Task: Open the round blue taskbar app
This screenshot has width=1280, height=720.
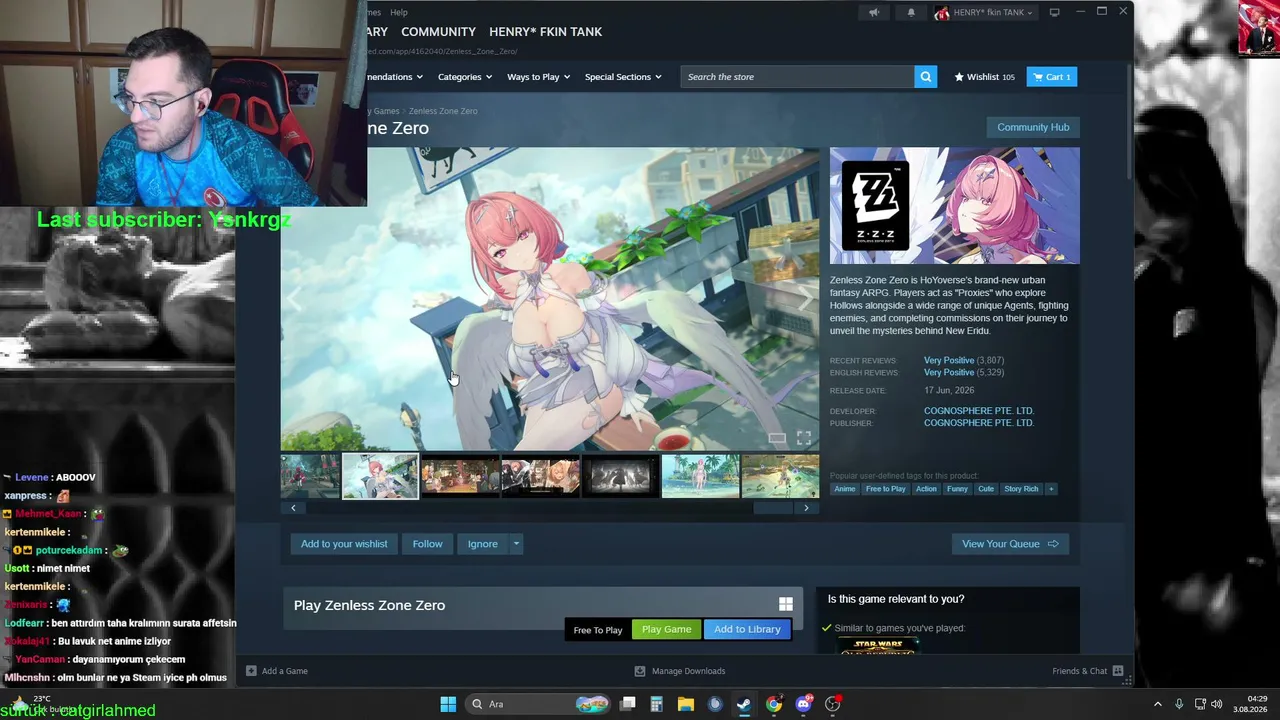Action: click(x=714, y=704)
